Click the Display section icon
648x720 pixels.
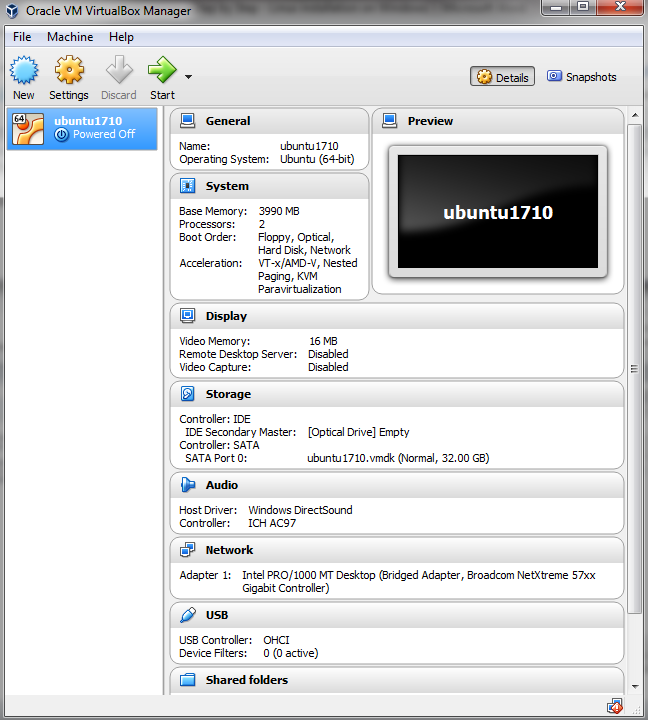(187, 316)
